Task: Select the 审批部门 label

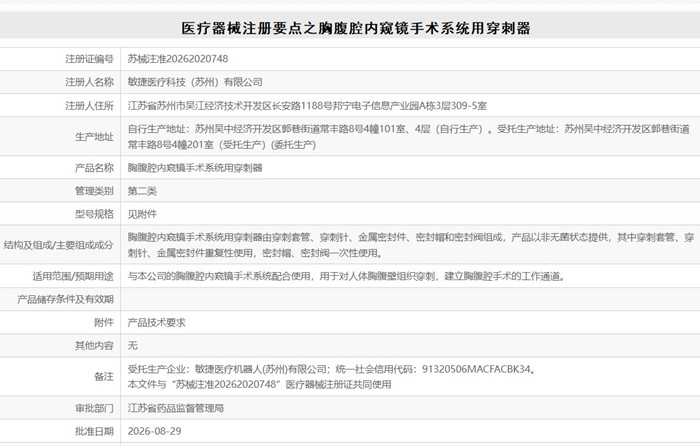Action: click(x=94, y=408)
